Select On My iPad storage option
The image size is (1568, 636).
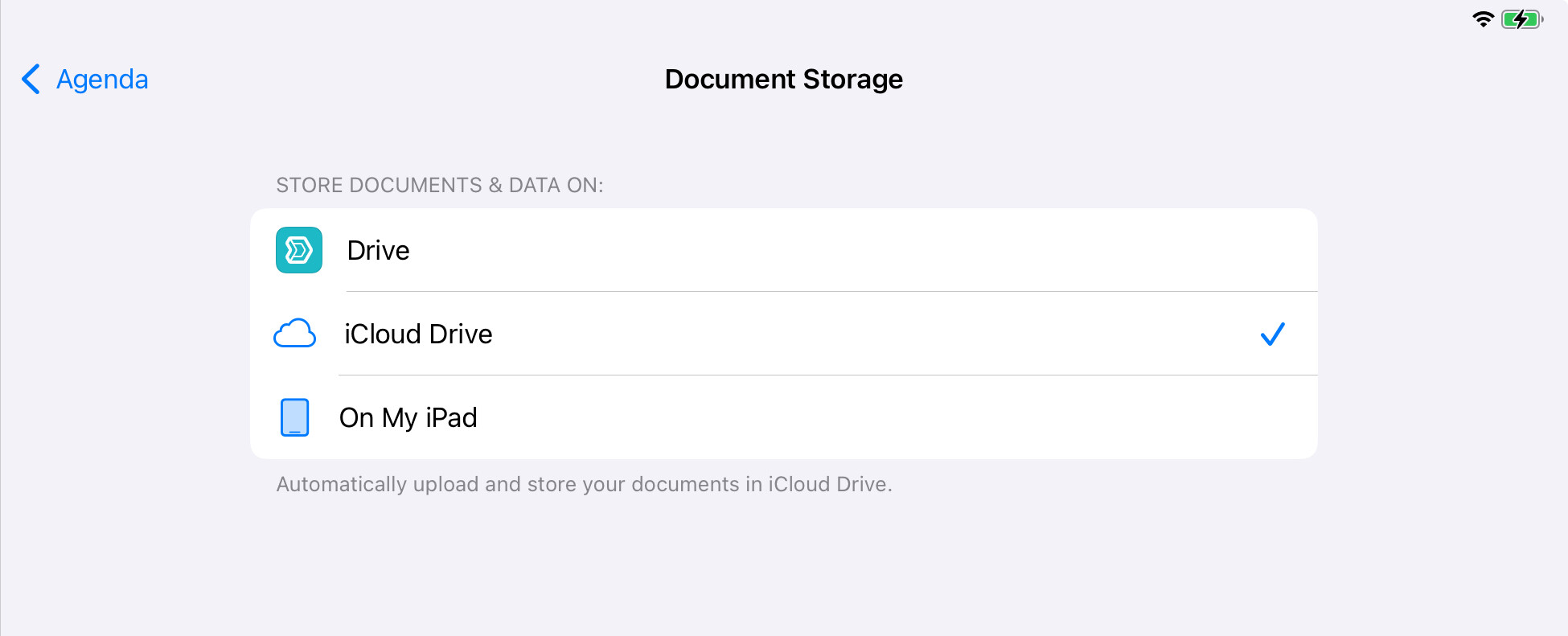coord(784,417)
